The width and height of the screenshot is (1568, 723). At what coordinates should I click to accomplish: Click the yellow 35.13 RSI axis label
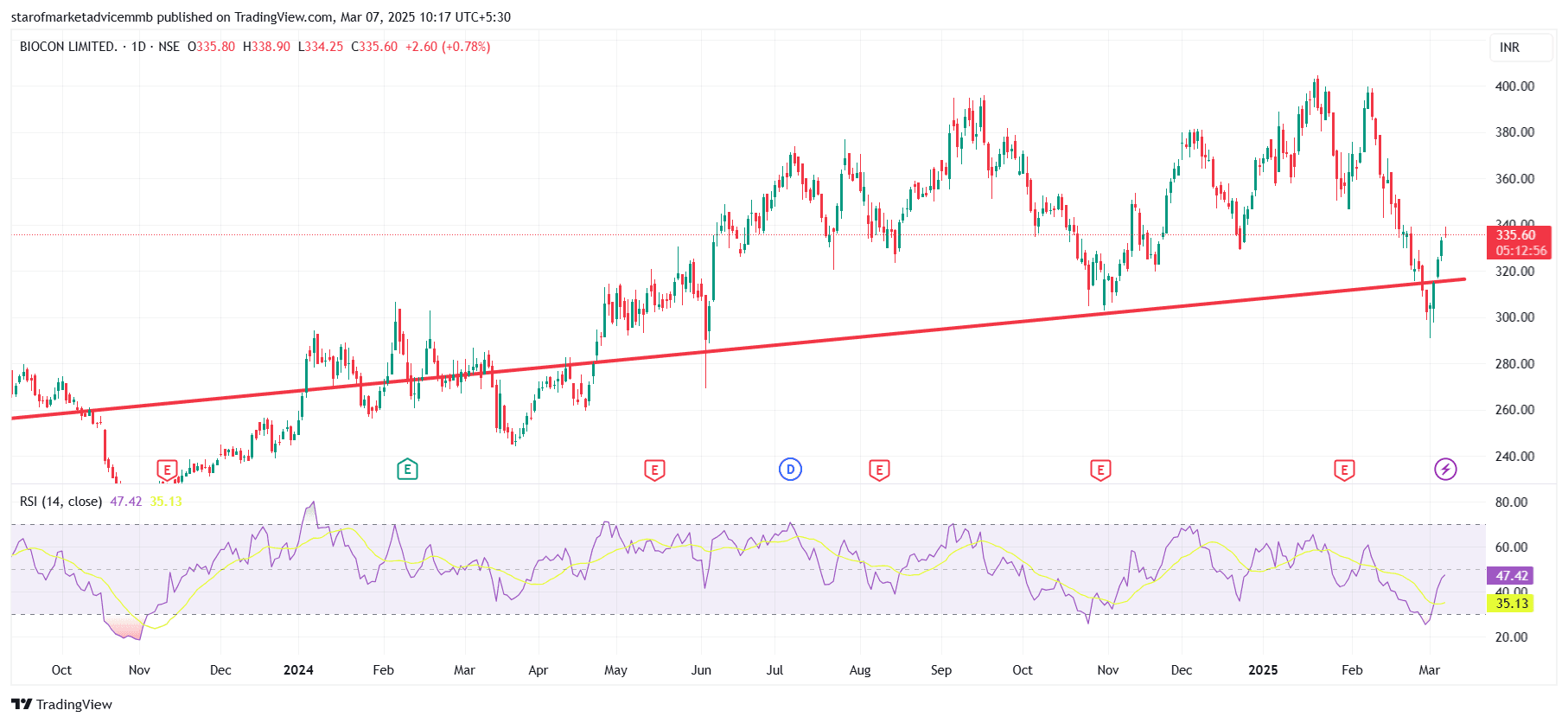[x=1512, y=603]
